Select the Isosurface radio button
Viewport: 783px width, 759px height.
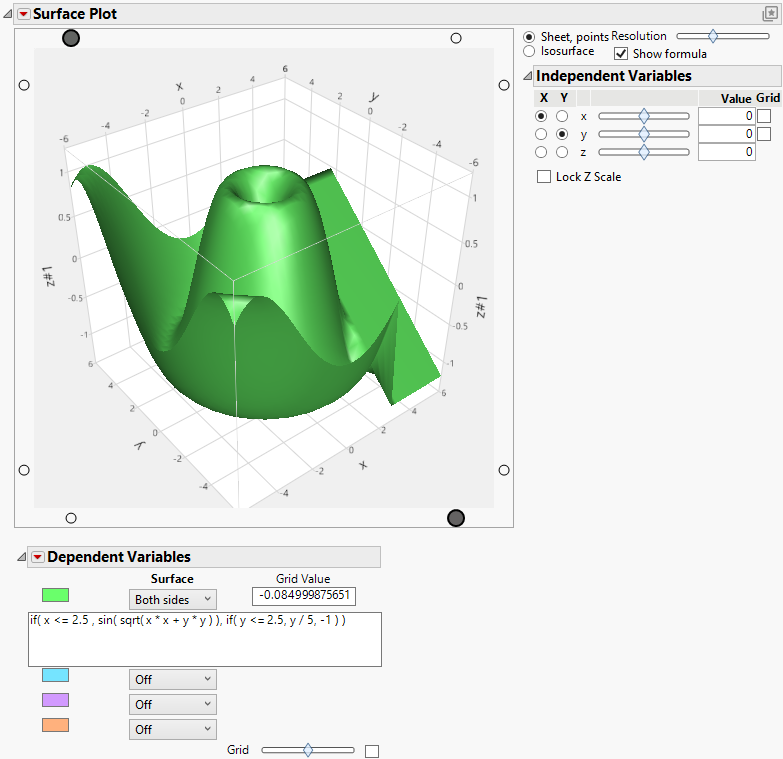pos(529,51)
